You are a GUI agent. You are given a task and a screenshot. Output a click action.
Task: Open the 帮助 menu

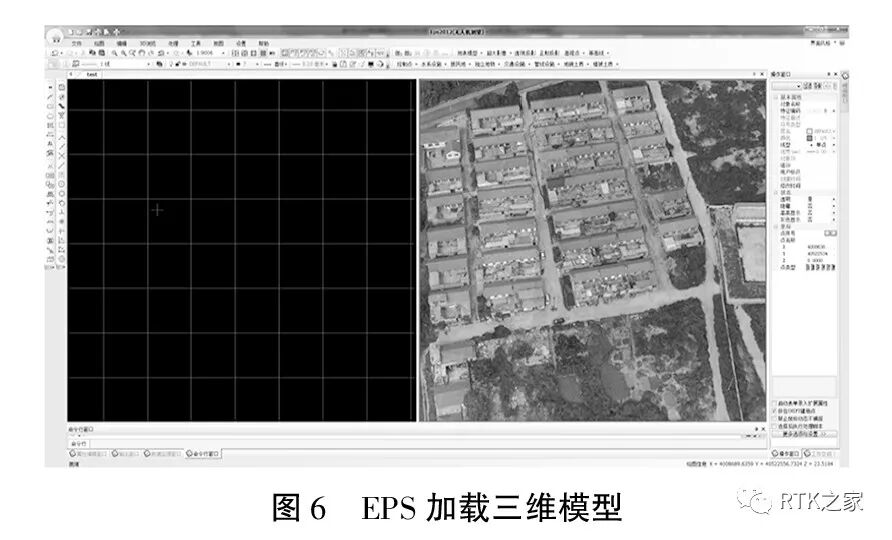pos(263,43)
